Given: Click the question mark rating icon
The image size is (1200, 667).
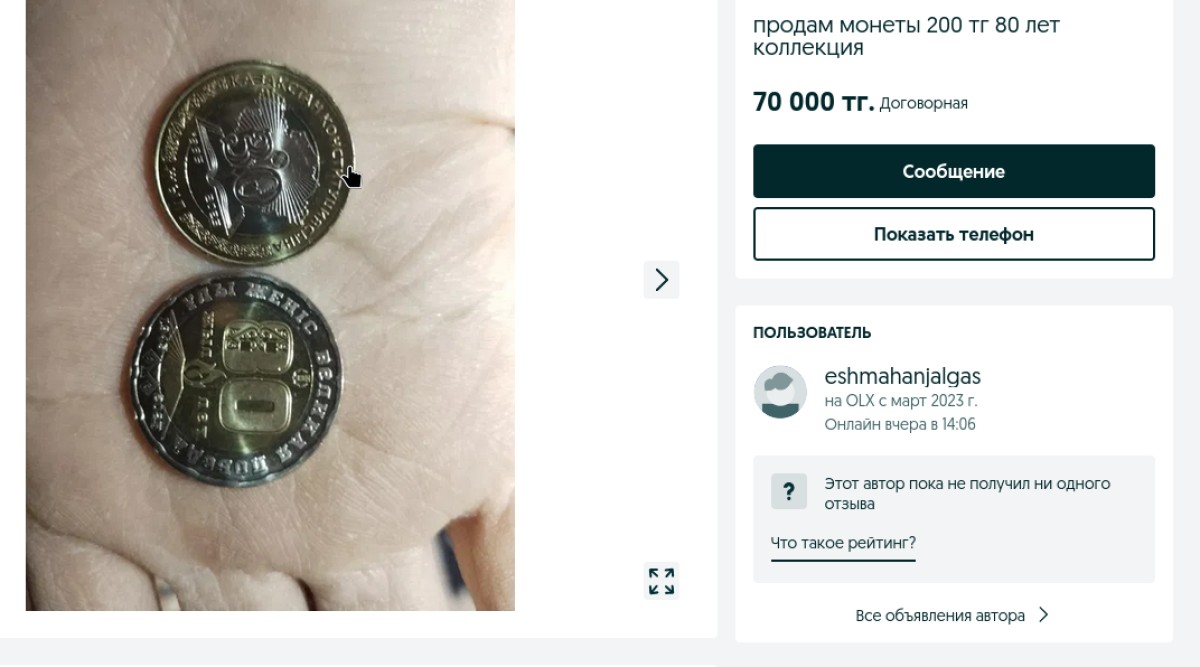Looking at the screenshot, I should (x=788, y=491).
